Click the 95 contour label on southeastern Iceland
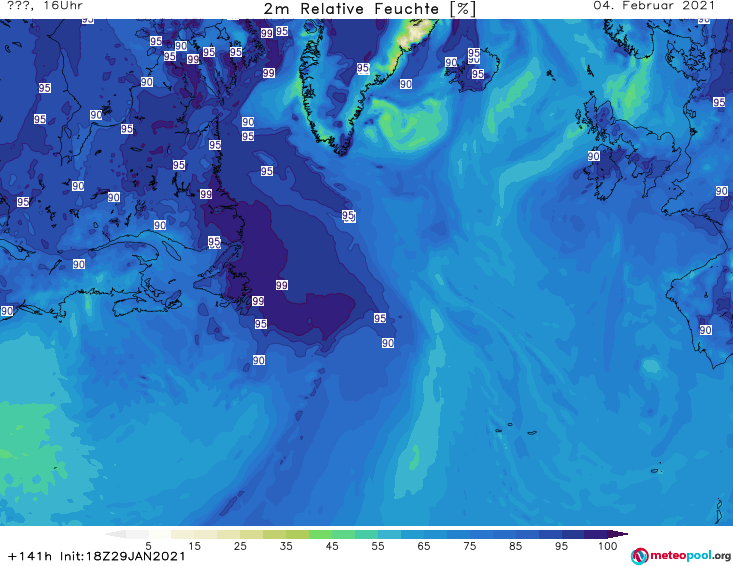This screenshot has width=733, height=566. coord(478,74)
